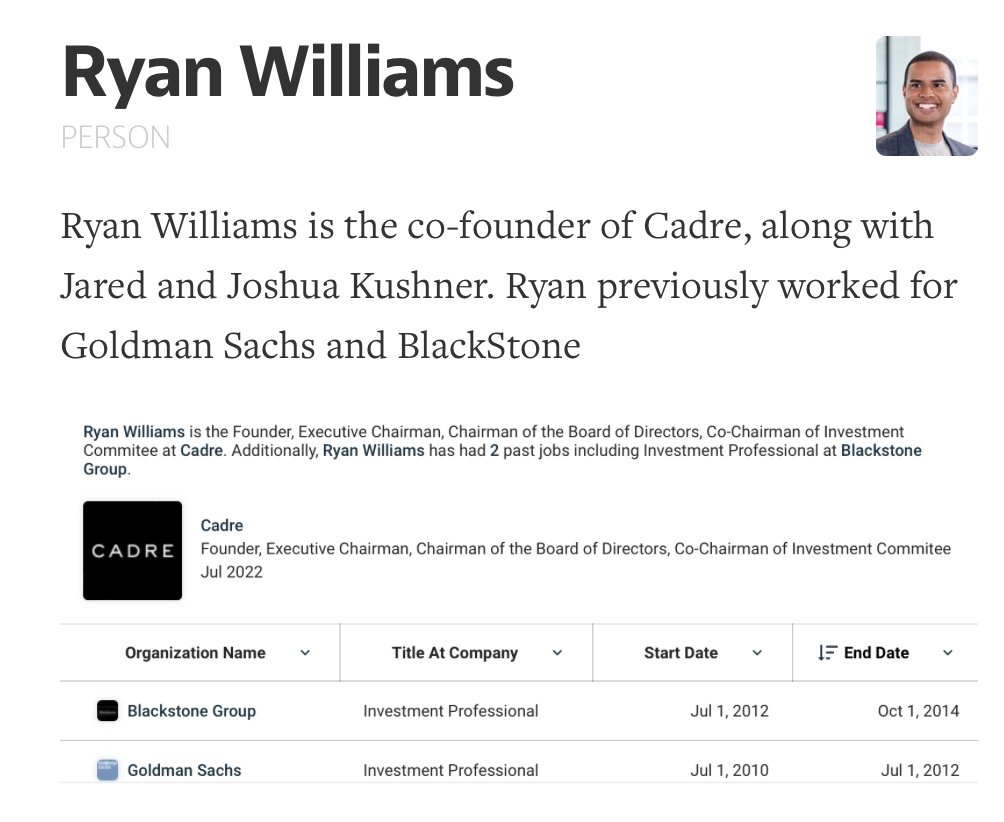This screenshot has width=1004, height=822.
Task: Click the Cadre company logo
Action: pyautogui.click(x=132, y=550)
